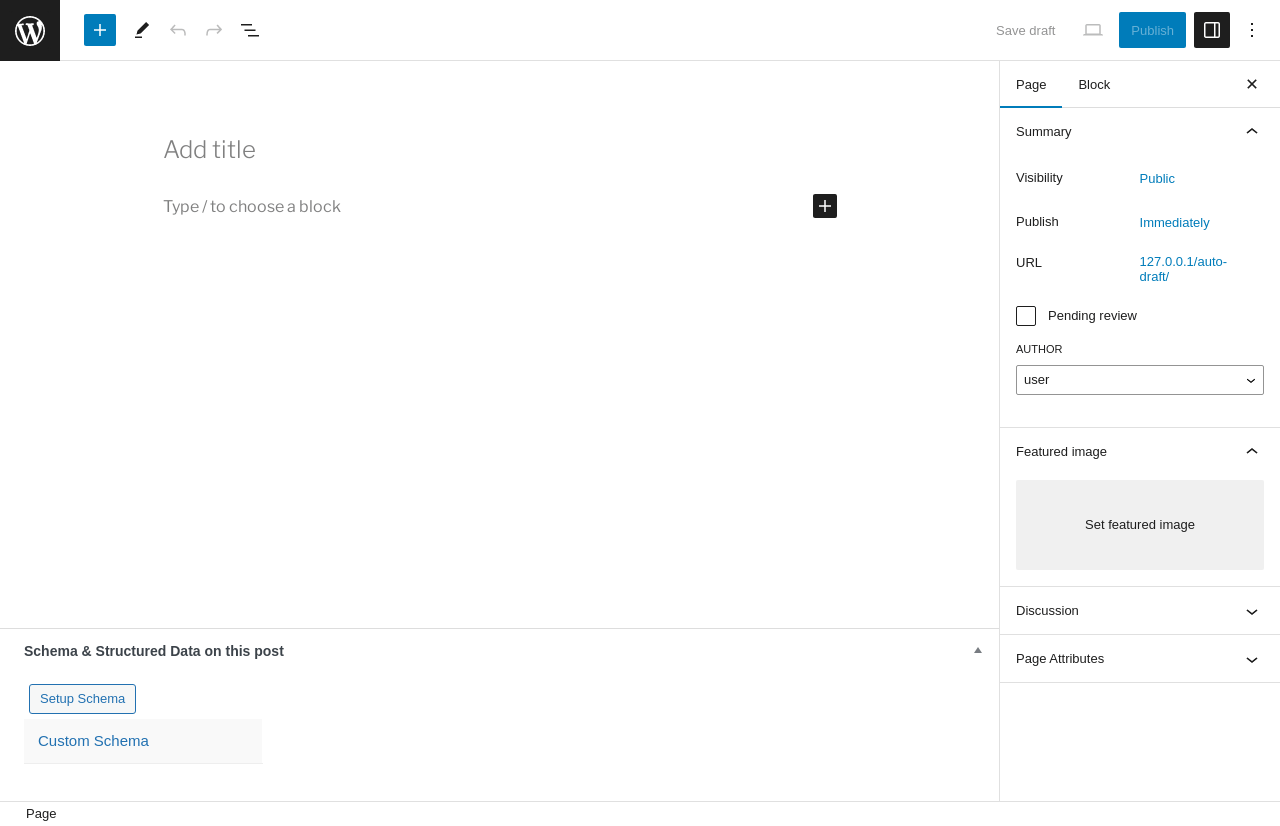Expand the Page Attributes panel
This screenshot has width=1280, height=826.
coord(1252,659)
